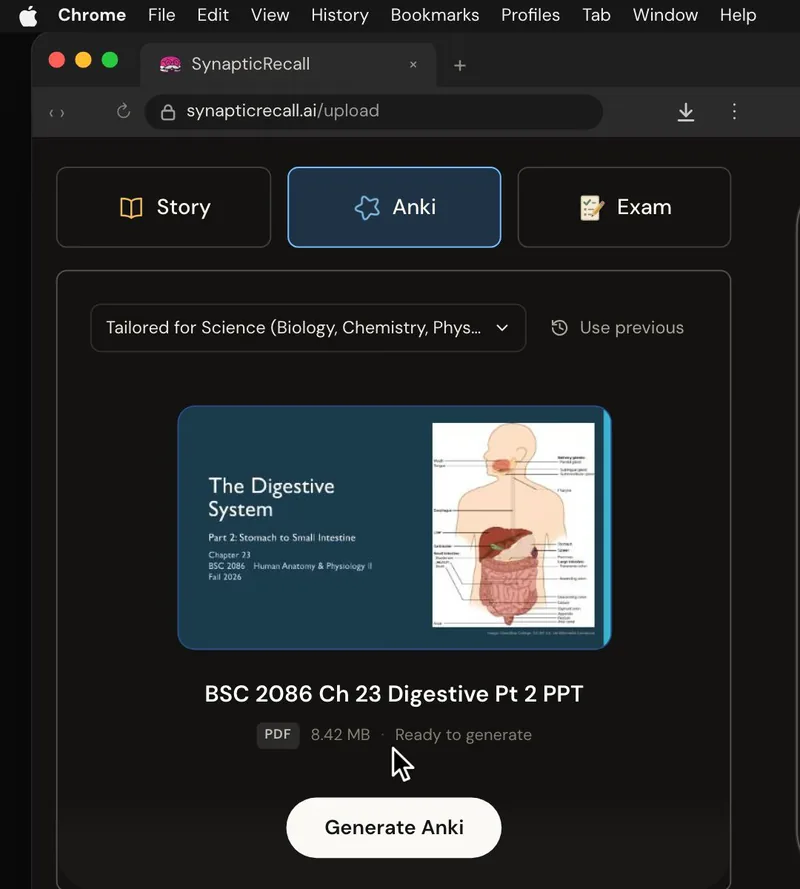Select the SynapticRecall browser tab

coord(287,64)
